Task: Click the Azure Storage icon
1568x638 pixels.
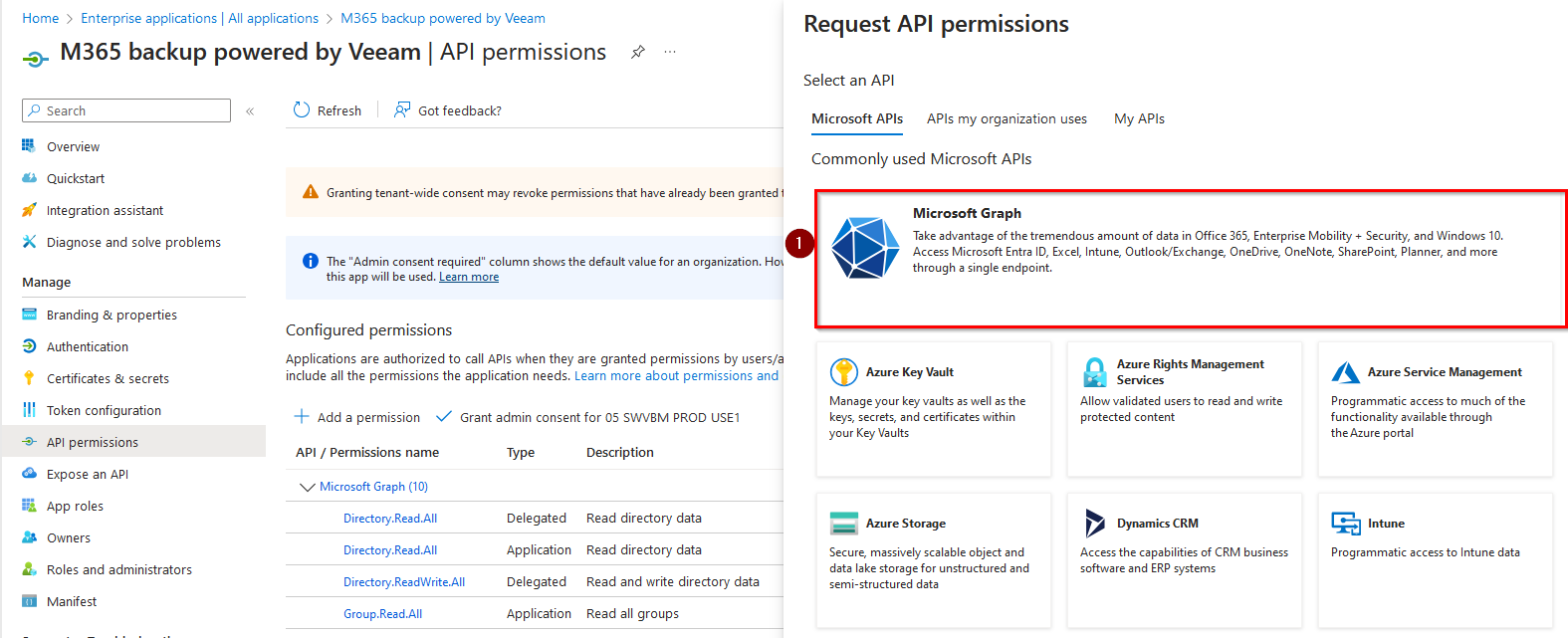Action: point(844,524)
